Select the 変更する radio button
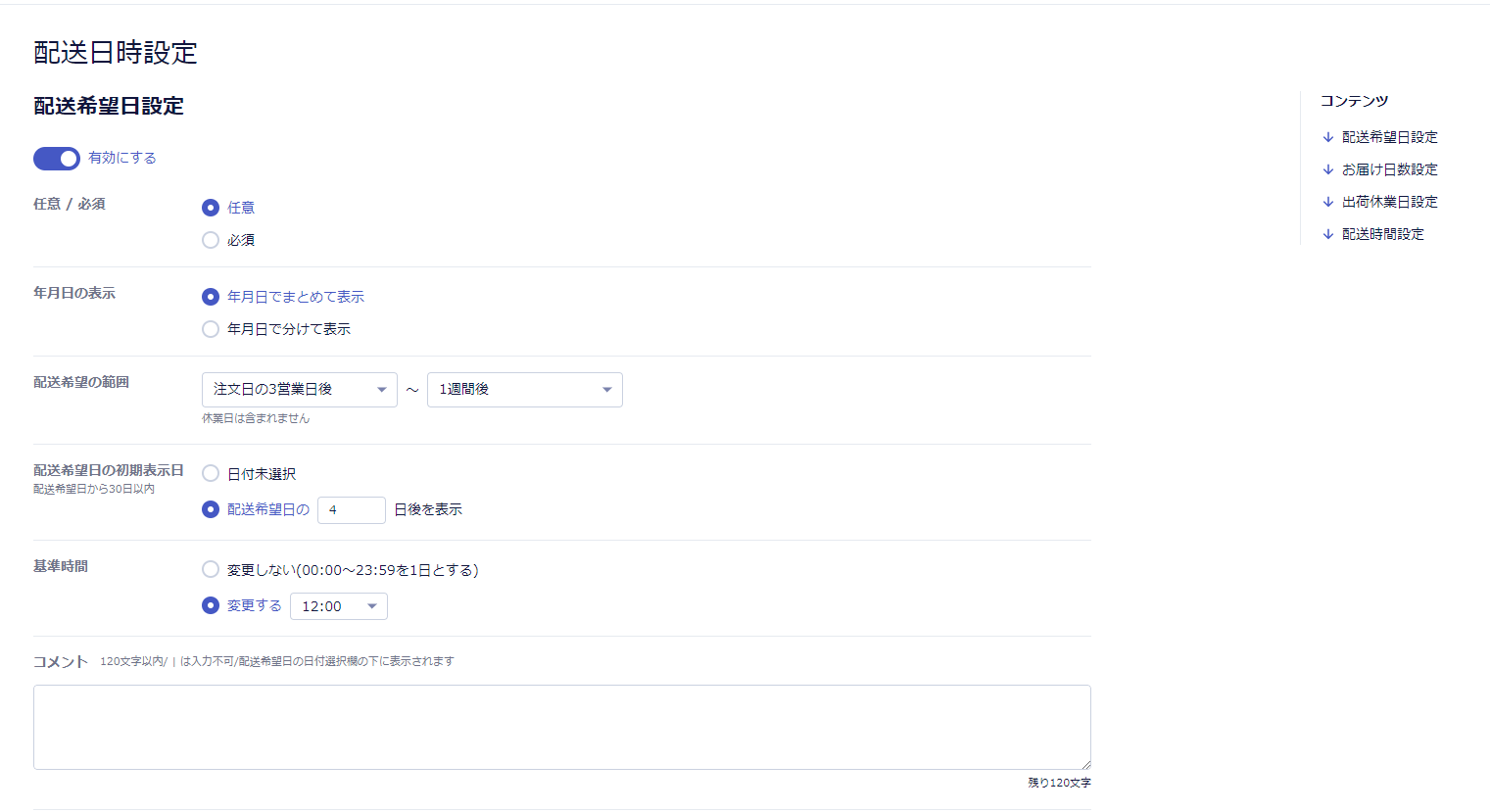Image resolution: width=1490 pixels, height=812 pixels. pyautogui.click(x=211, y=606)
